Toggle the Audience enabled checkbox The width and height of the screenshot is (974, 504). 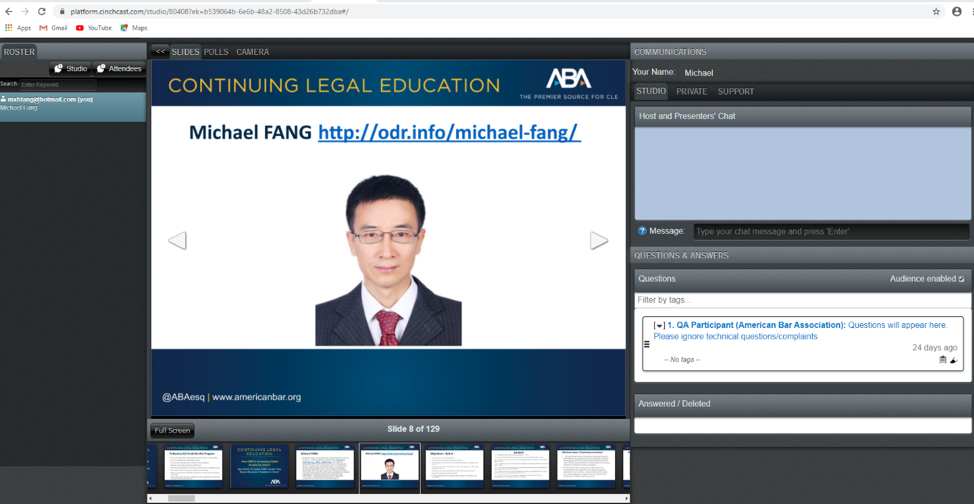click(962, 279)
